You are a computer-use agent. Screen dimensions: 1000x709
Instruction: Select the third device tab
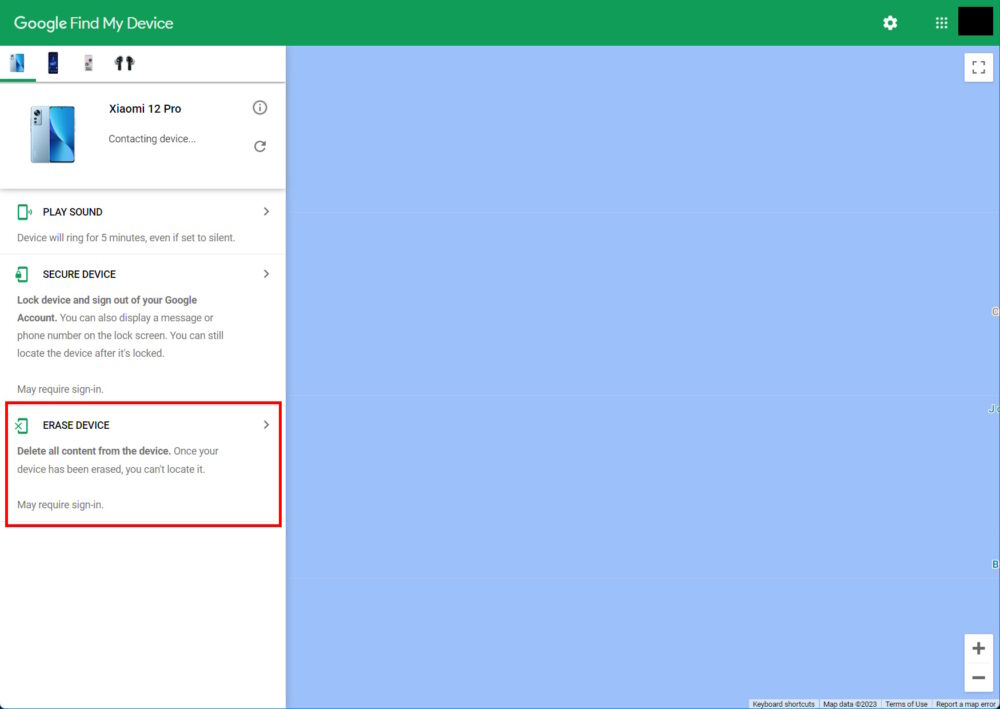pyautogui.click(x=88, y=62)
